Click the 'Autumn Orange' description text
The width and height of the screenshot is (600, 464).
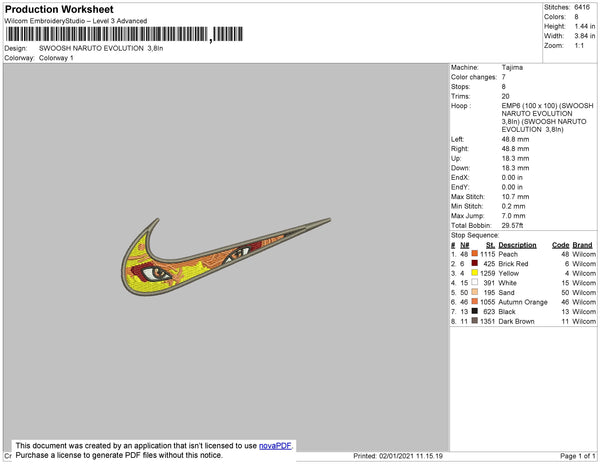point(523,302)
